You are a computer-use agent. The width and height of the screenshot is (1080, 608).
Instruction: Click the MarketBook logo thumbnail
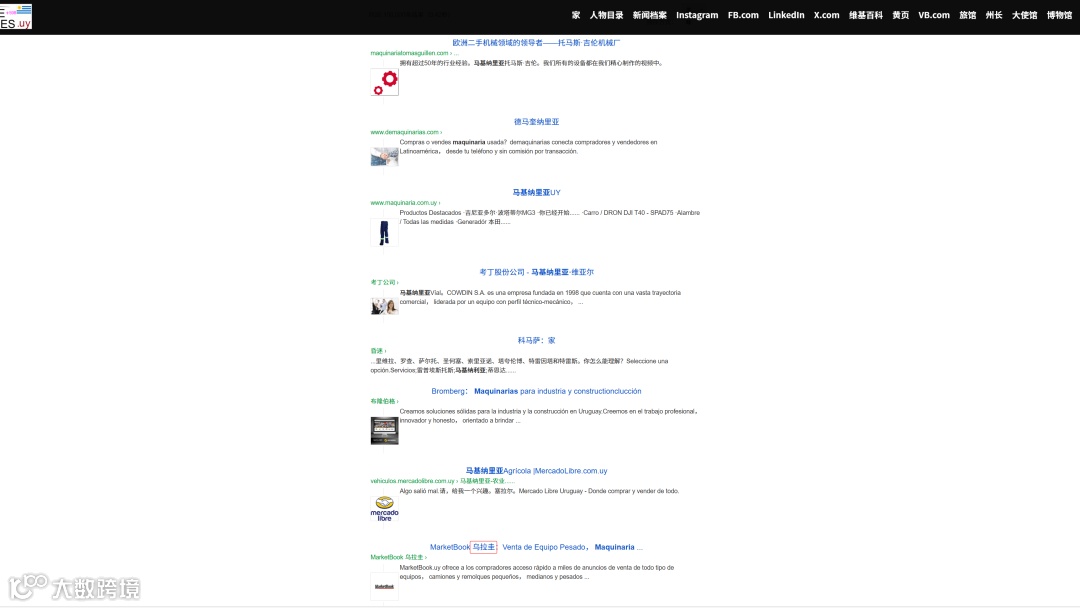(x=384, y=587)
